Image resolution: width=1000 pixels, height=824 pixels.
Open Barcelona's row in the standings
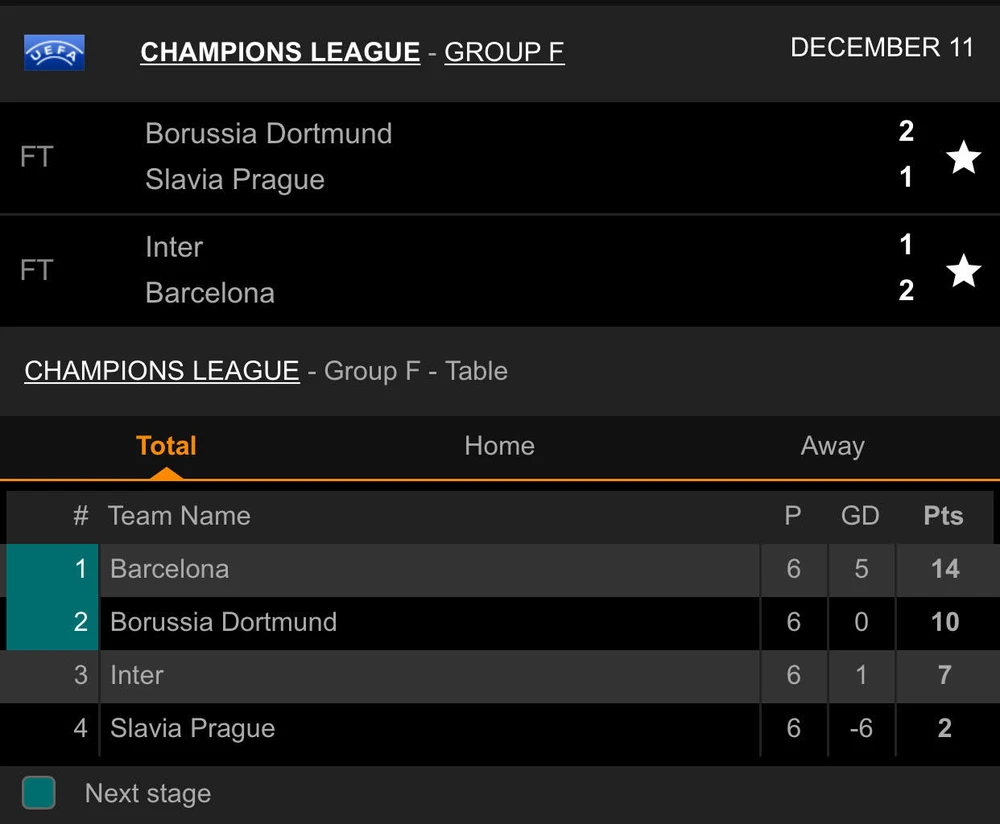(170, 569)
